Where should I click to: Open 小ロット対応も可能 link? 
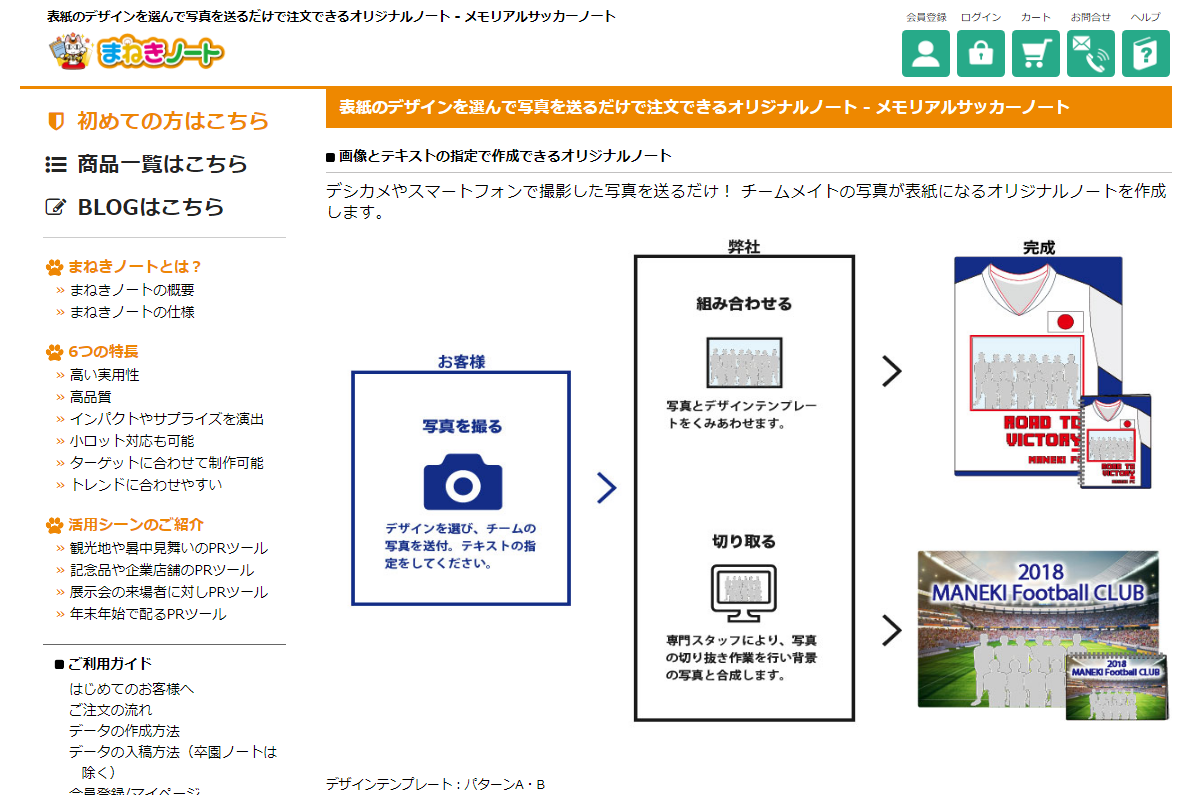click(132, 441)
